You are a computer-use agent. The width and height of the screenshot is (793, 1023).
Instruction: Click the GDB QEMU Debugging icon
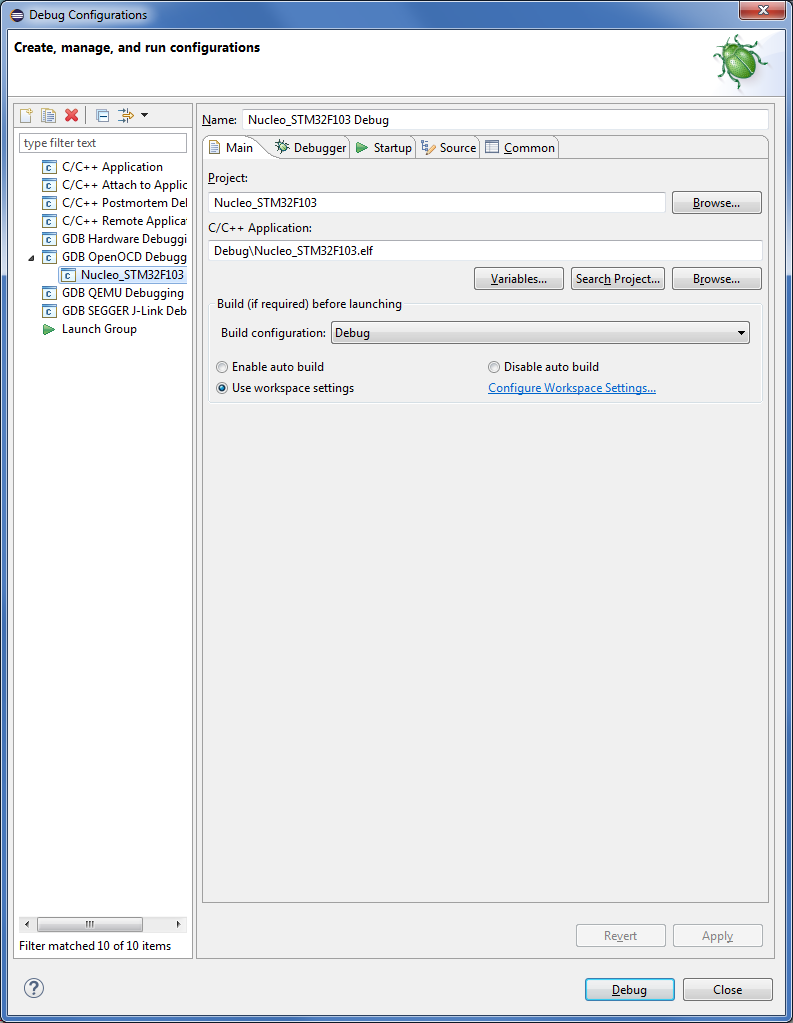tap(49, 293)
